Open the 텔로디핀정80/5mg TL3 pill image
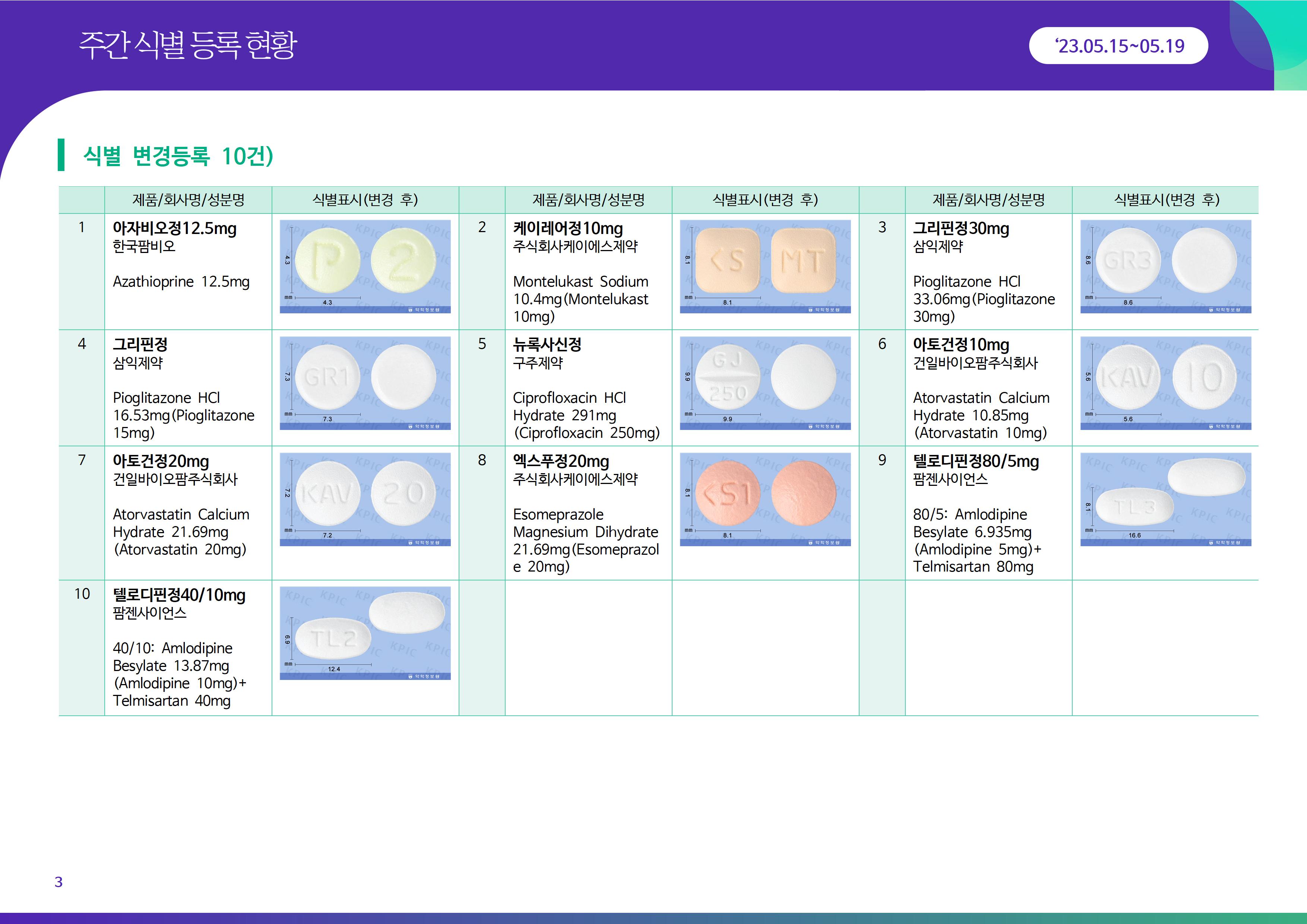Screen dimensions: 1307x924 (1165, 499)
